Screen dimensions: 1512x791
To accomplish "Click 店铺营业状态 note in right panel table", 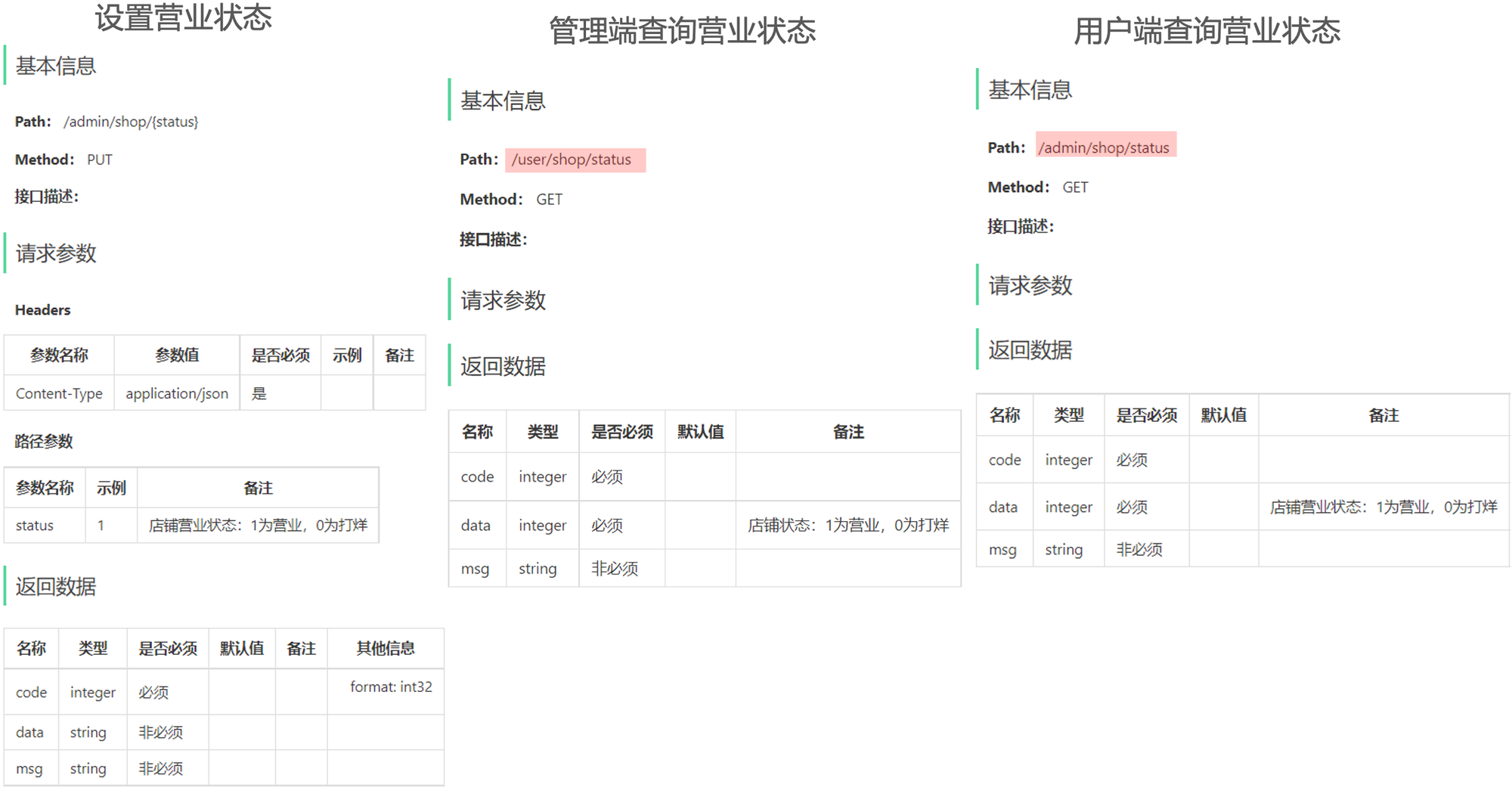I will coord(1383,507).
